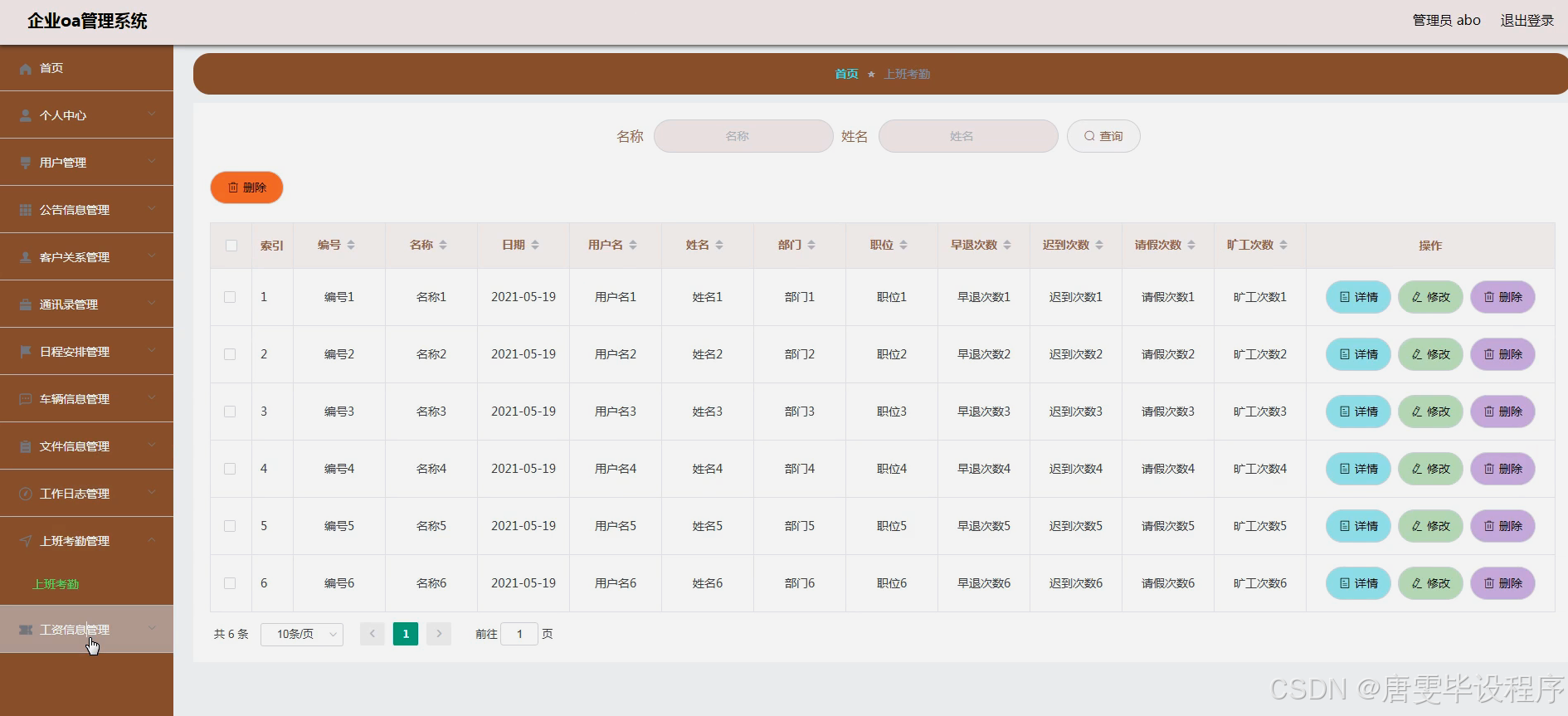This screenshot has width=1568, height=716.
Task: Expand the 工资信息管理 menu chevron
Action: (152, 628)
